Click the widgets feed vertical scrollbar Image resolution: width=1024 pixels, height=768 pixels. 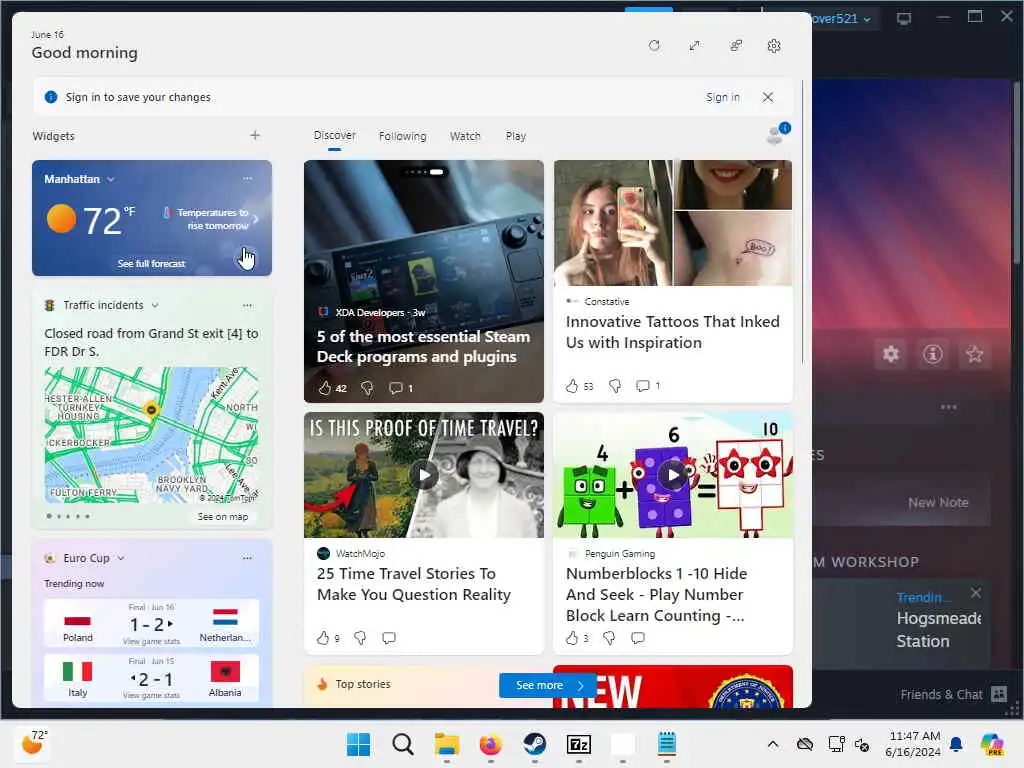coord(802,222)
